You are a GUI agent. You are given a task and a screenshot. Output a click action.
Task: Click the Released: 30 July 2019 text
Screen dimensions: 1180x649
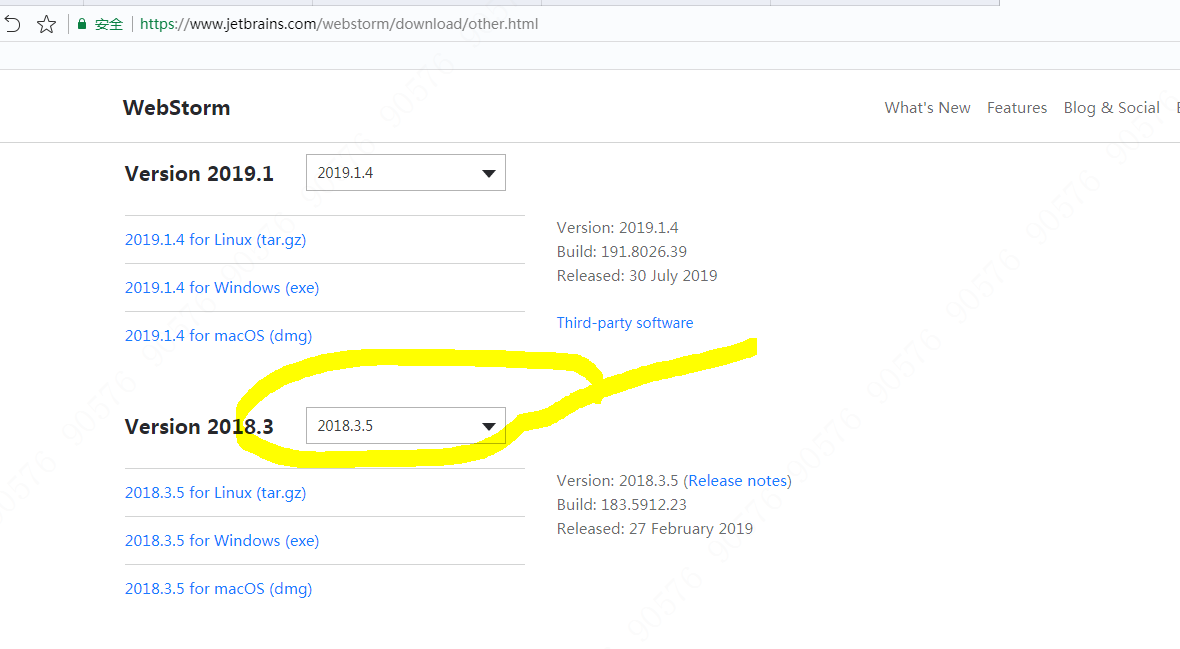click(x=637, y=276)
